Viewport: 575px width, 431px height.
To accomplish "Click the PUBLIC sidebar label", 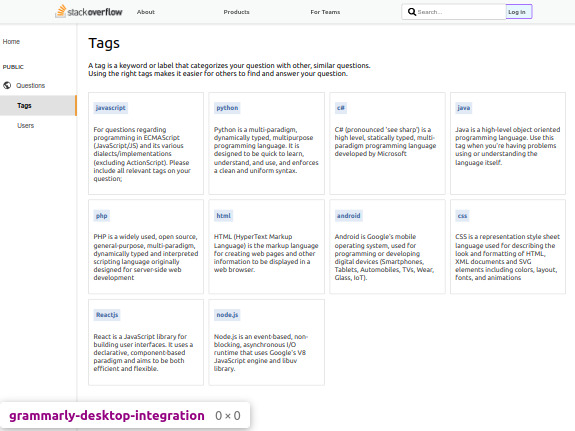I will pyautogui.click(x=13, y=67).
